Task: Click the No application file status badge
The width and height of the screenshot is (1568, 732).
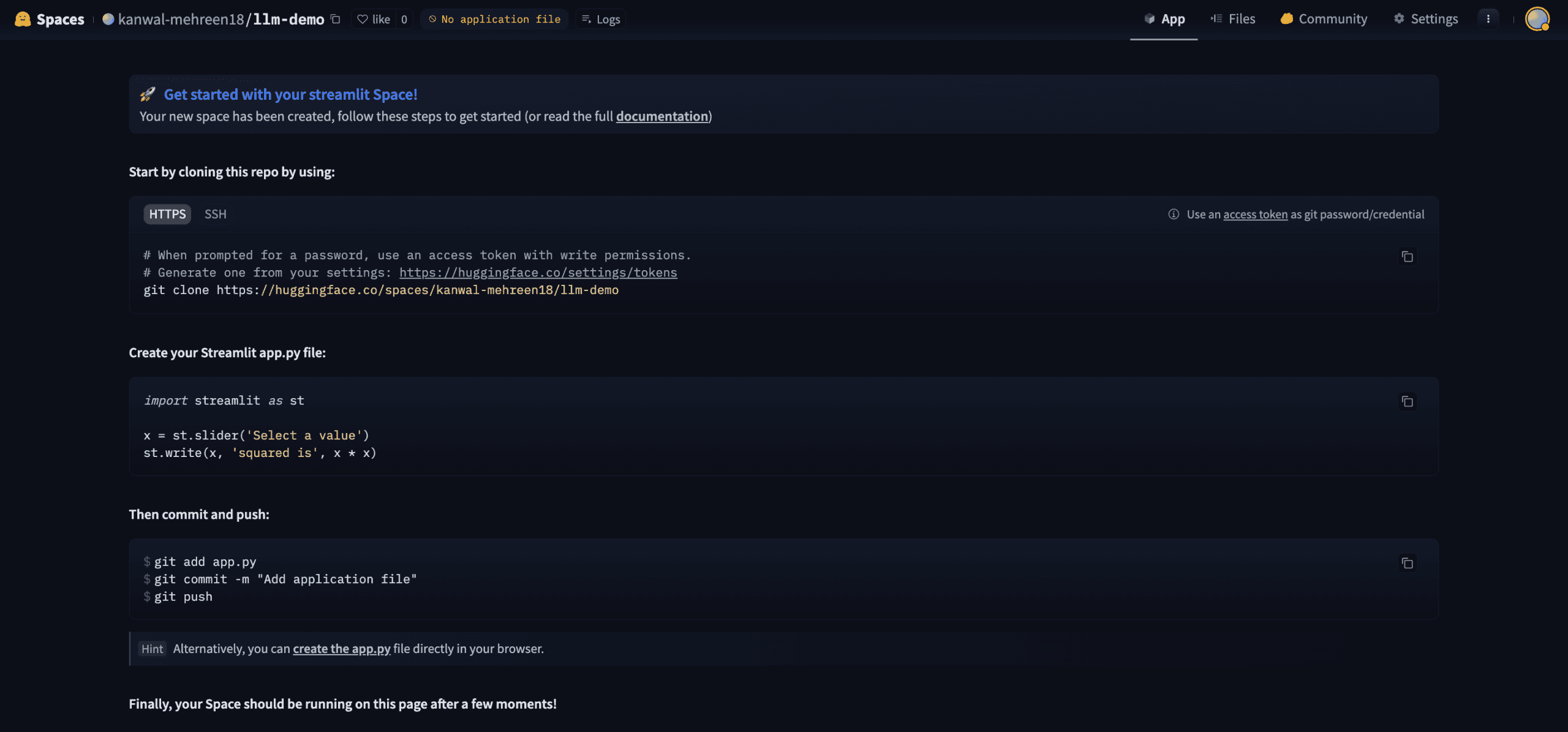Action: (494, 19)
